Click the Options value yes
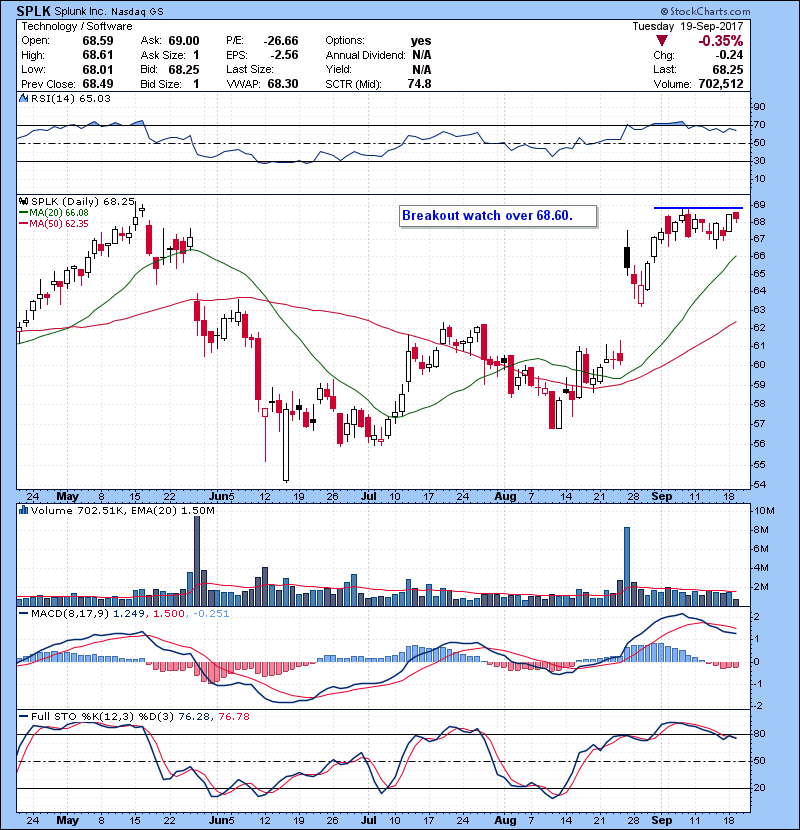The image size is (800, 830). pos(421,41)
